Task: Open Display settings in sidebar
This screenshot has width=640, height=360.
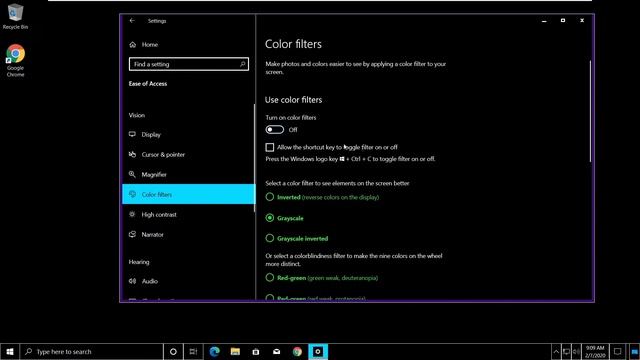Action: pos(189,134)
